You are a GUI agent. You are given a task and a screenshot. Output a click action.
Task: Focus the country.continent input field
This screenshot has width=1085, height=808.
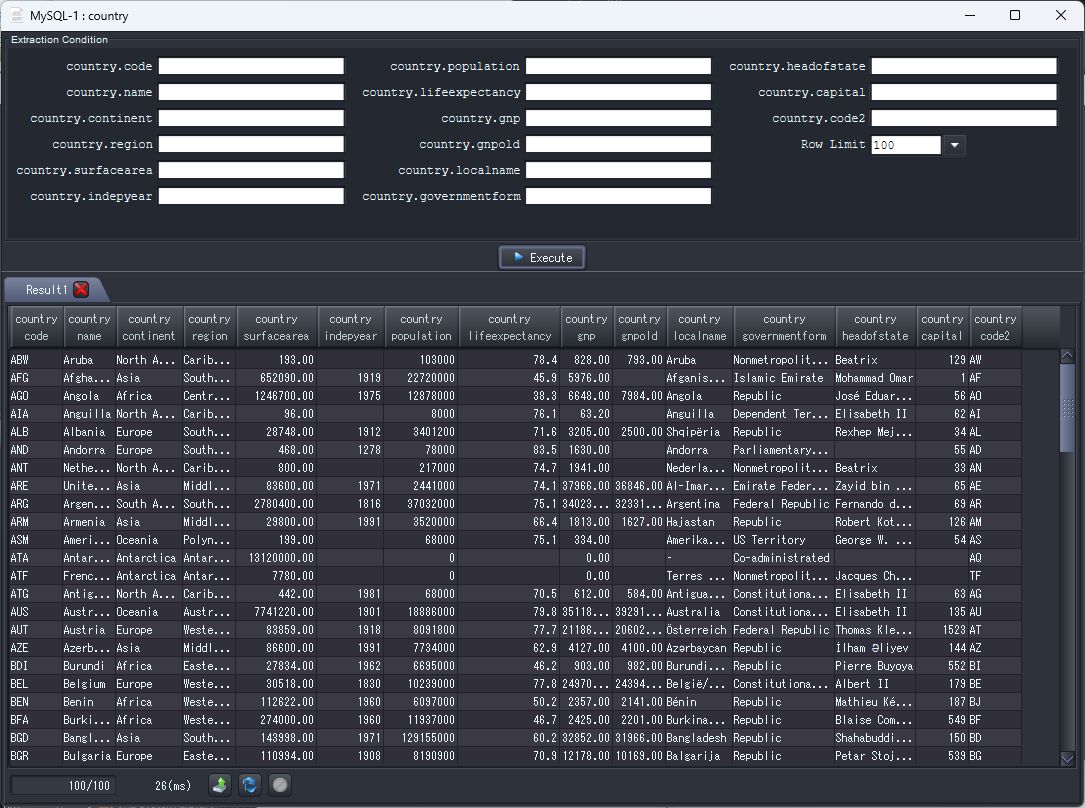251,118
